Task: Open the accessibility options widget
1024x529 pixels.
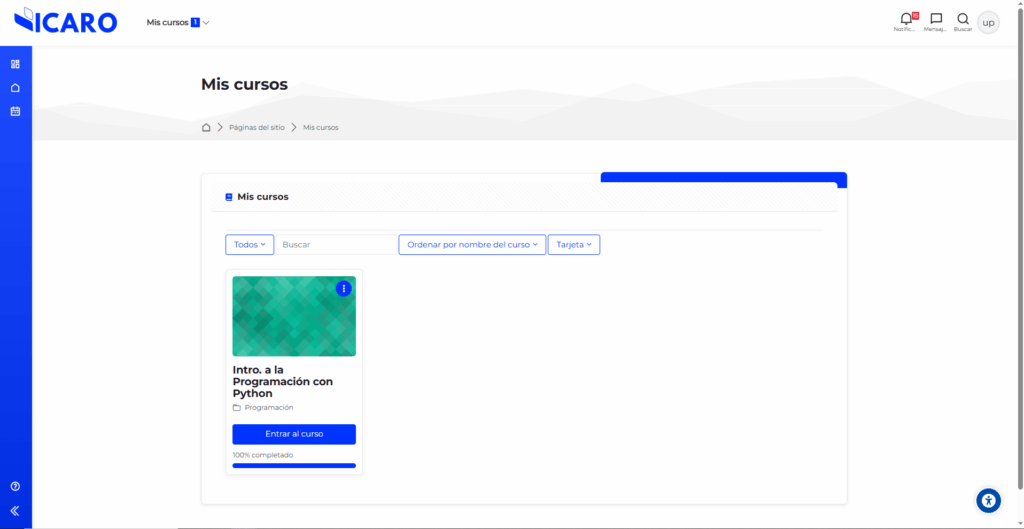Action: click(x=988, y=501)
